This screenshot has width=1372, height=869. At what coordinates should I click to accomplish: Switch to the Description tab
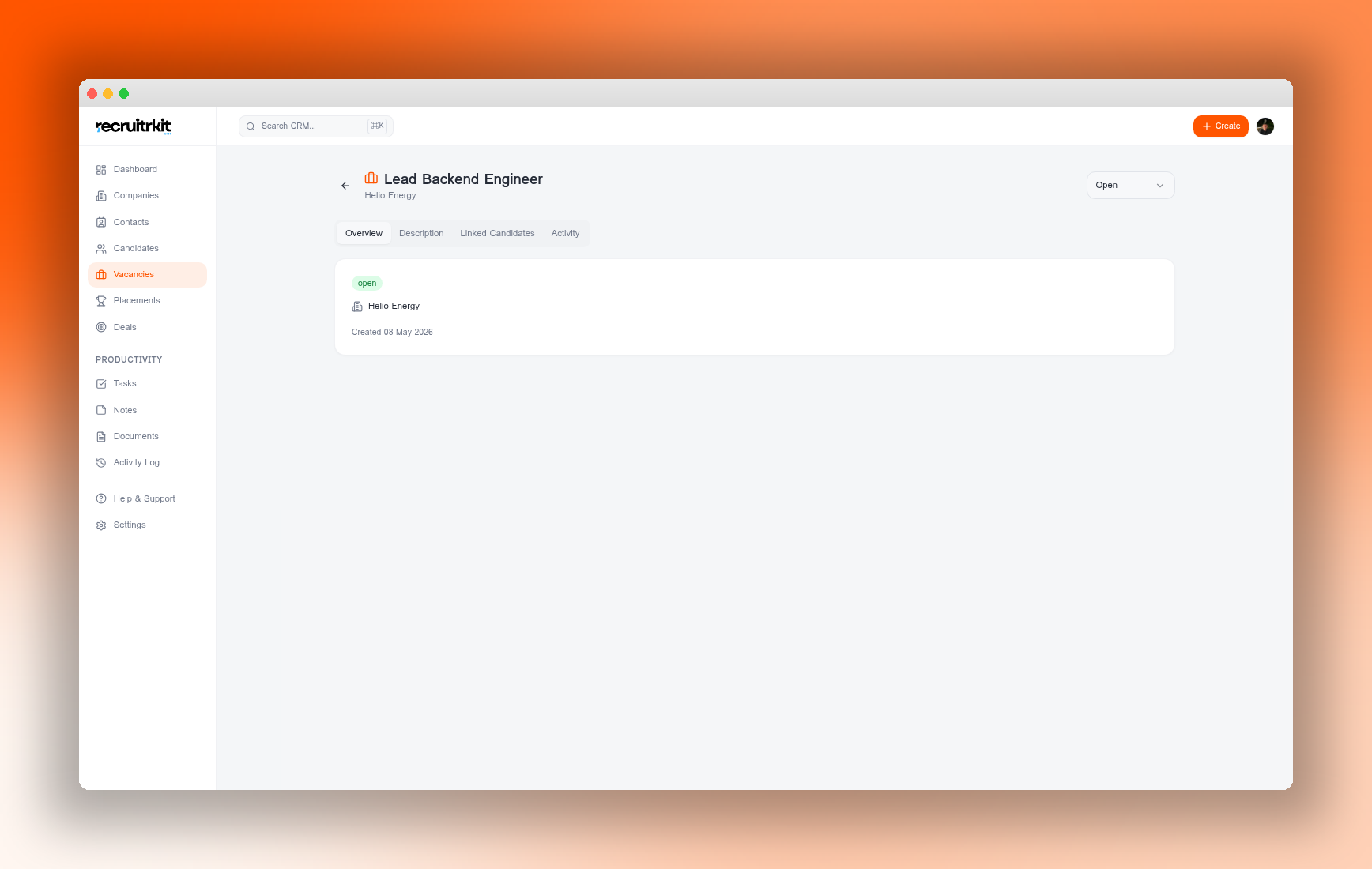(421, 233)
